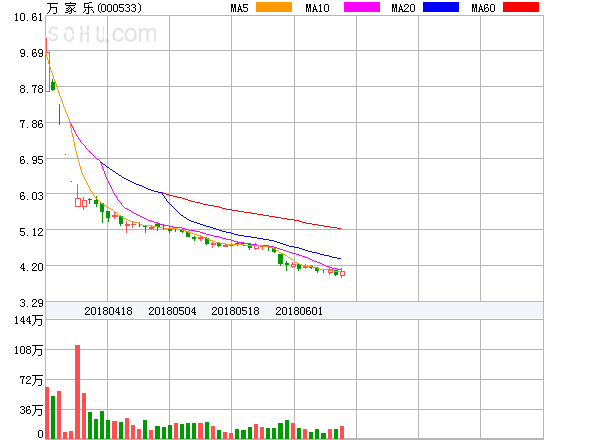
Task: Click the 0 volume axis label
Action: [x=40, y=434]
